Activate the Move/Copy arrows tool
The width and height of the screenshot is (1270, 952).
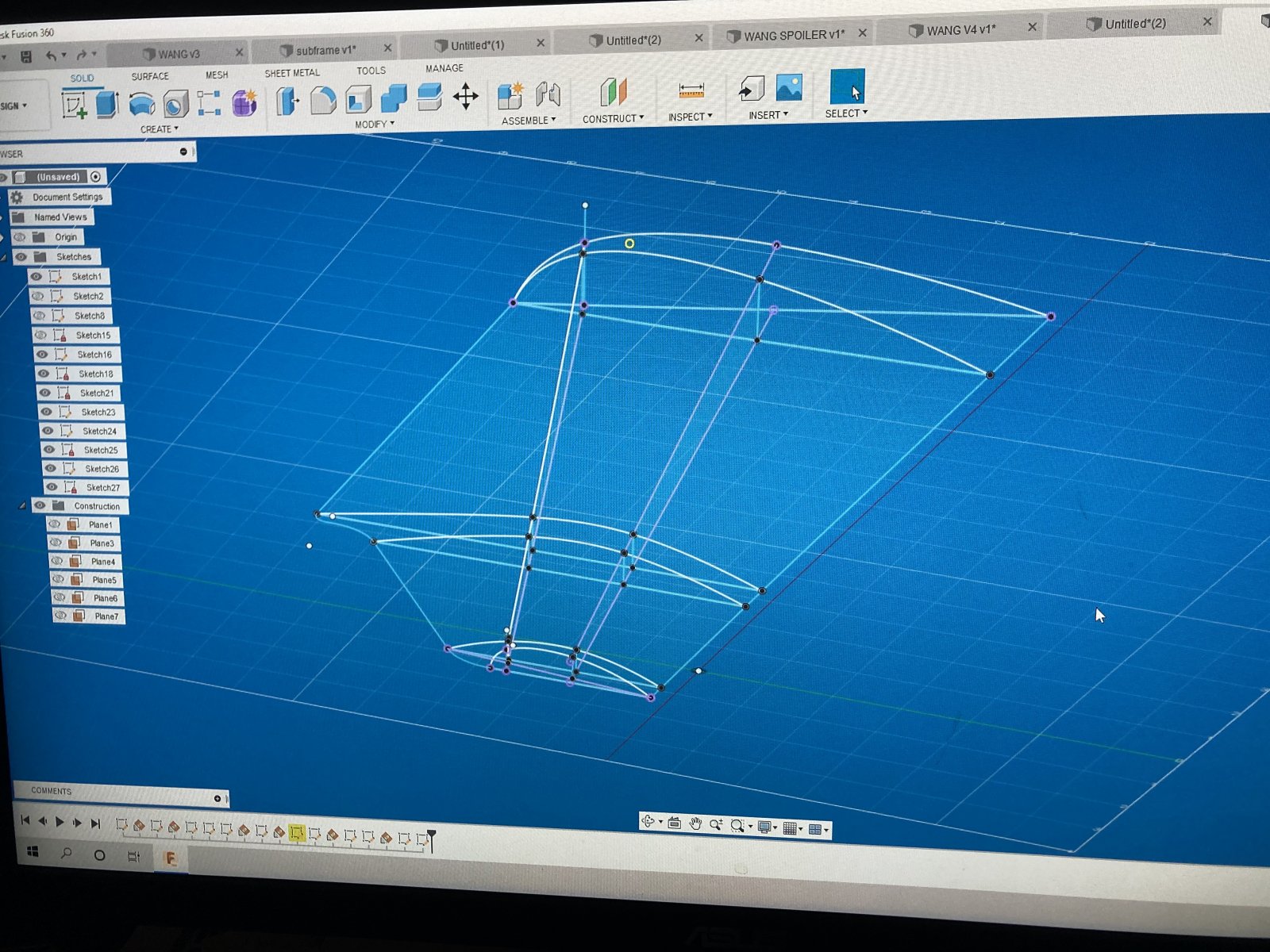tap(466, 97)
